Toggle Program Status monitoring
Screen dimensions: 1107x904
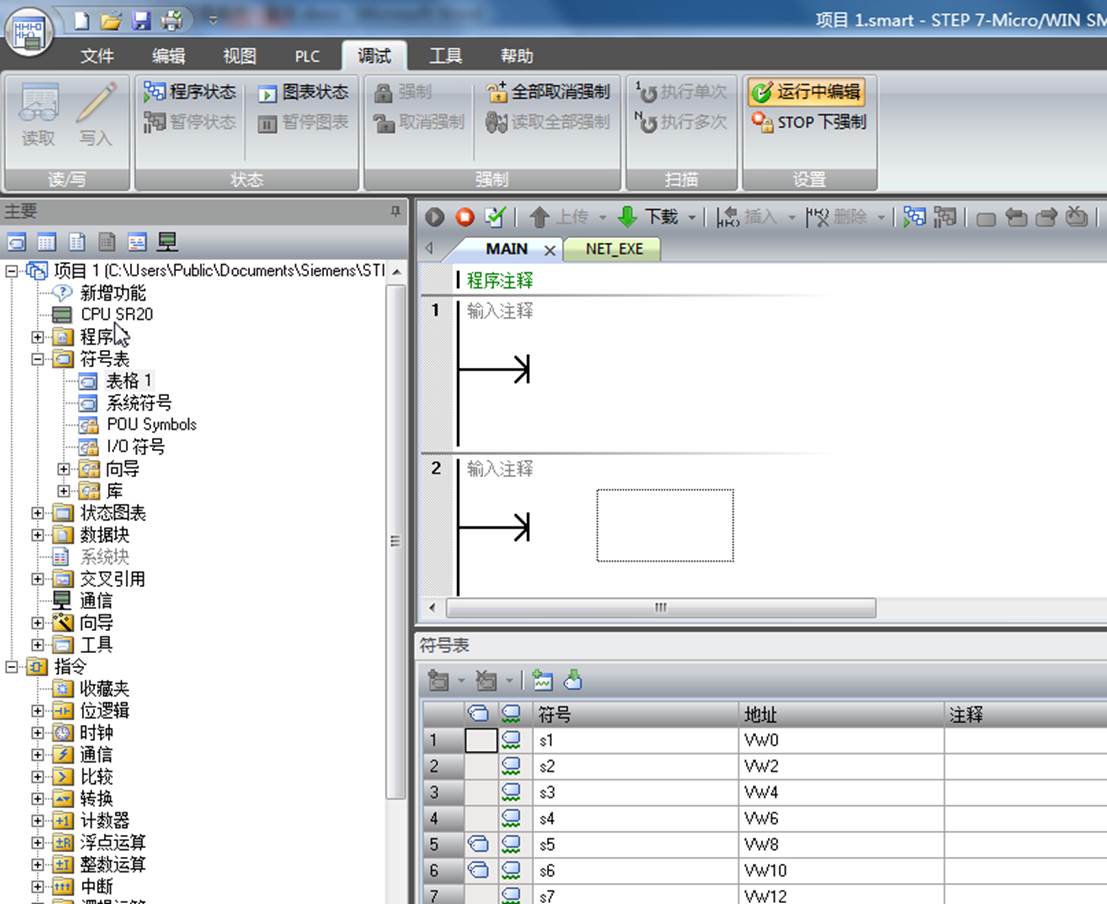click(189, 92)
